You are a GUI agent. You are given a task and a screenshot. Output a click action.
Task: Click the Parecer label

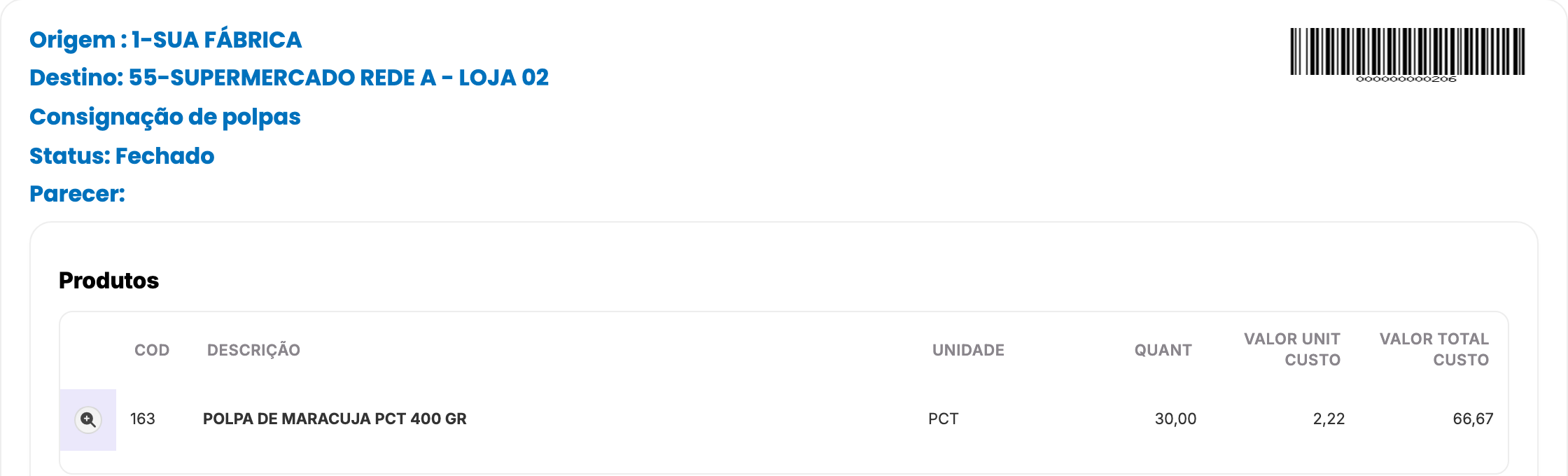[77, 194]
